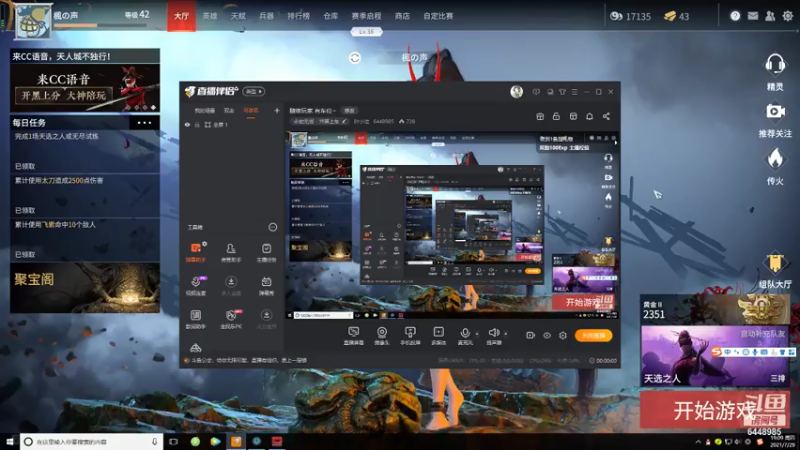Viewport: 800px width, 450px height.
Task: Click the padlock icon in streaming app header
Action: (556, 116)
